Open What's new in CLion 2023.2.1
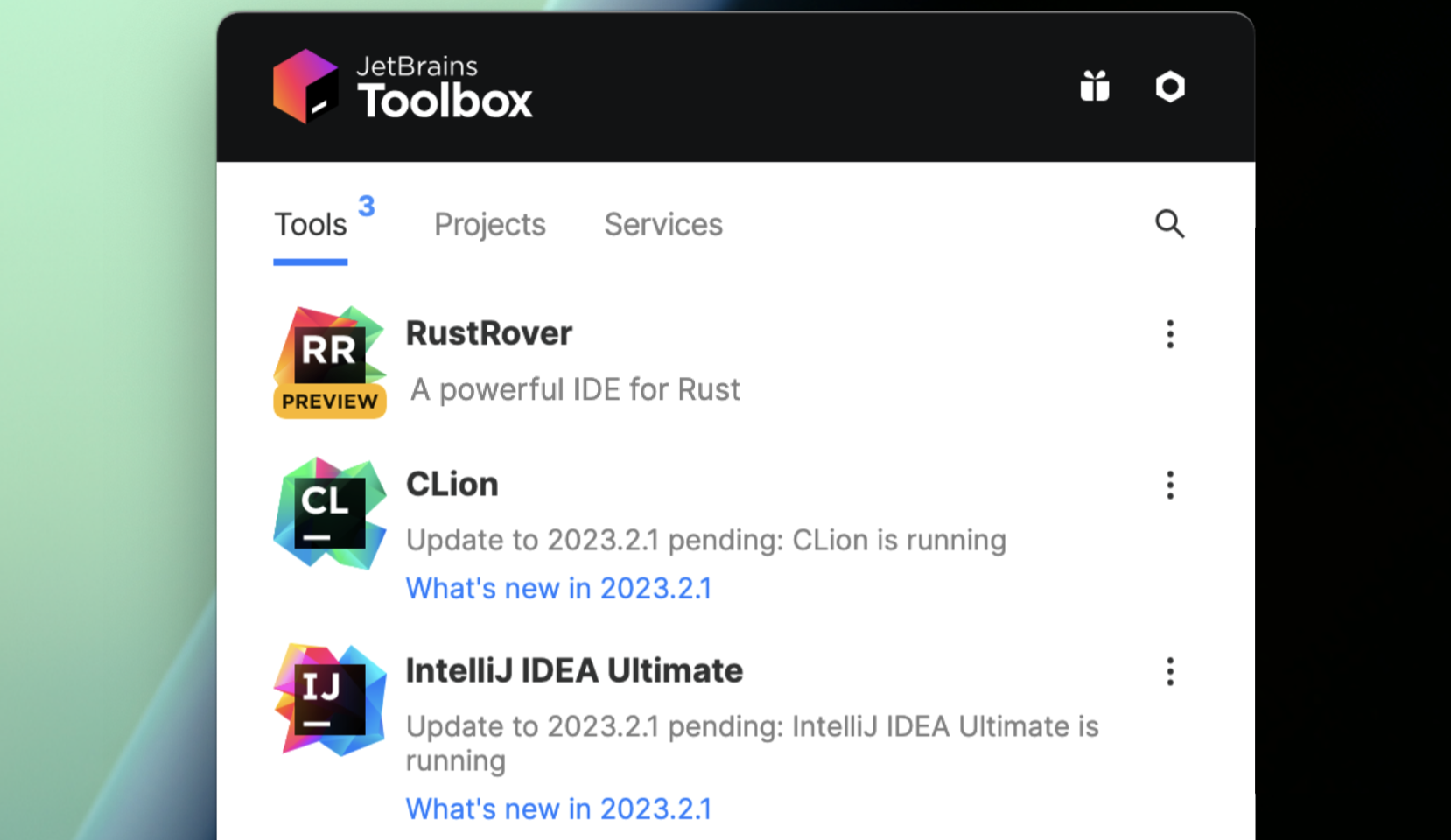1451x840 pixels. point(558,588)
